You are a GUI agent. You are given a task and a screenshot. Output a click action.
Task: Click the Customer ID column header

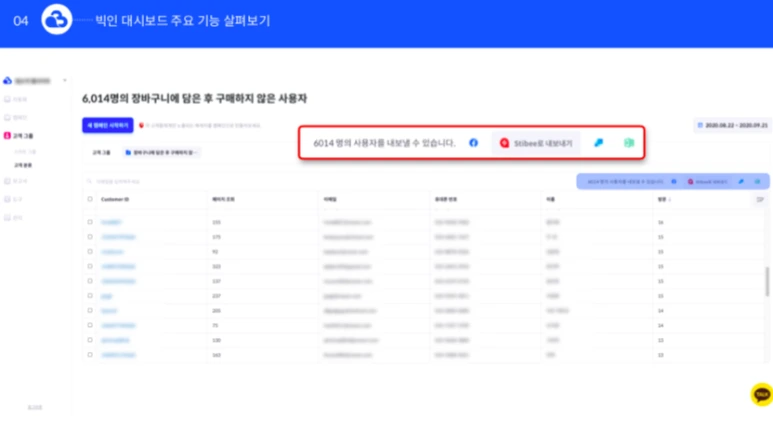pyautogui.click(x=115, y=199)
